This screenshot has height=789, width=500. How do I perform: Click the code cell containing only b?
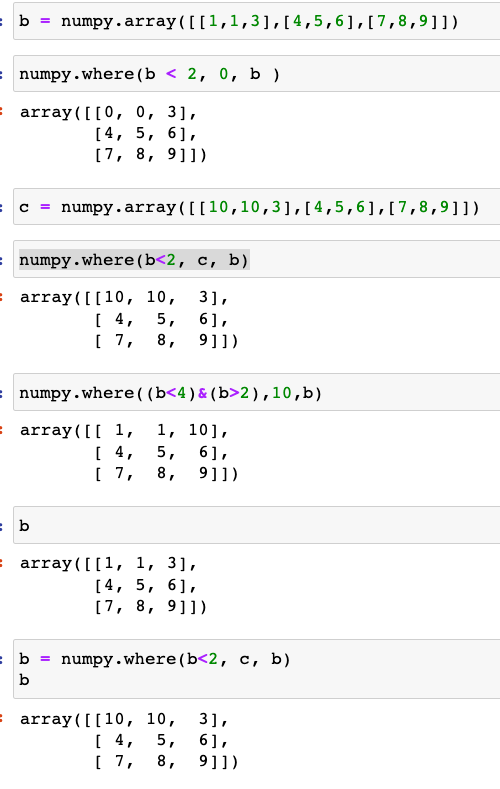257,525
